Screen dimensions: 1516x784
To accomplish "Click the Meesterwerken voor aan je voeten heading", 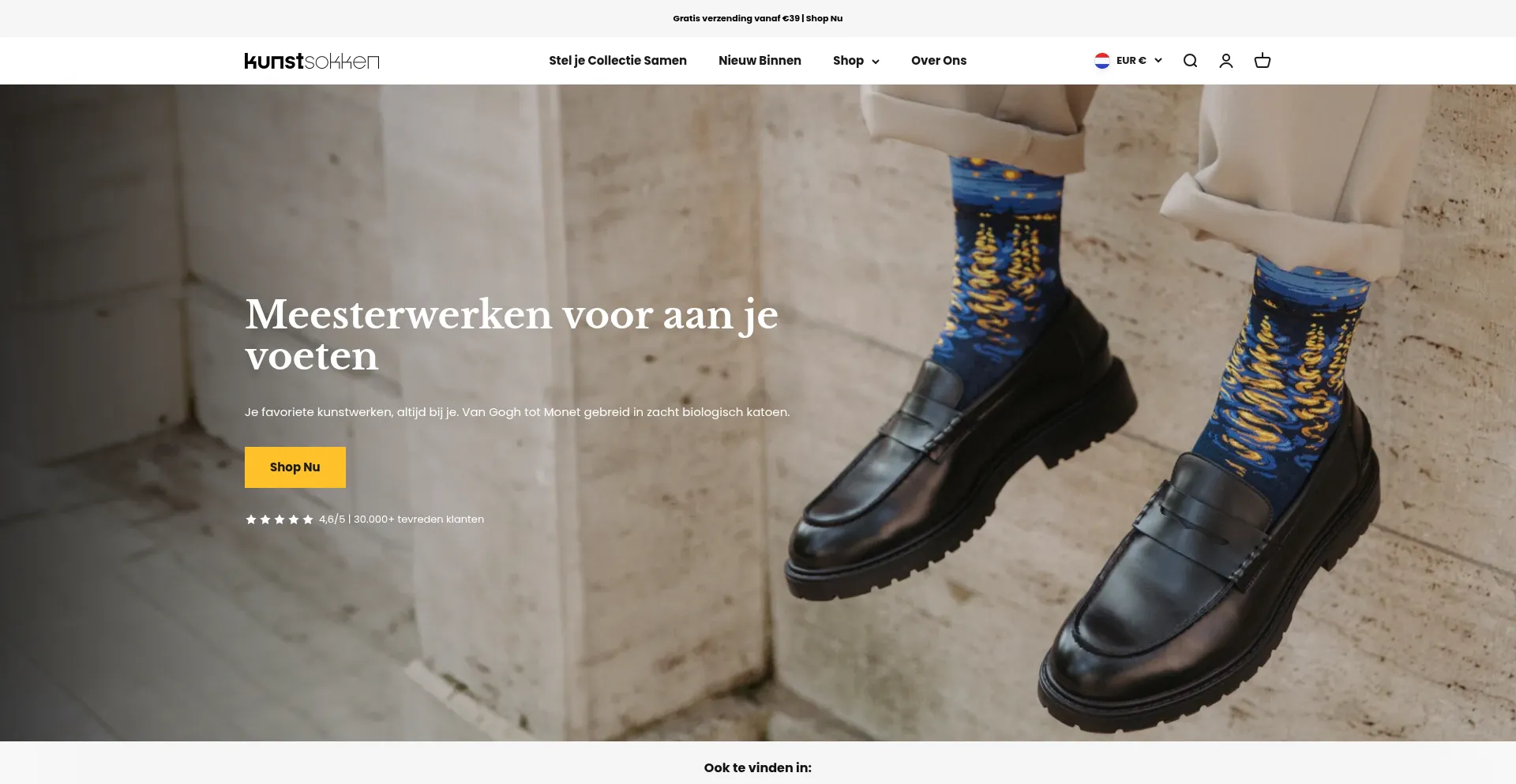I will point(512,335).
